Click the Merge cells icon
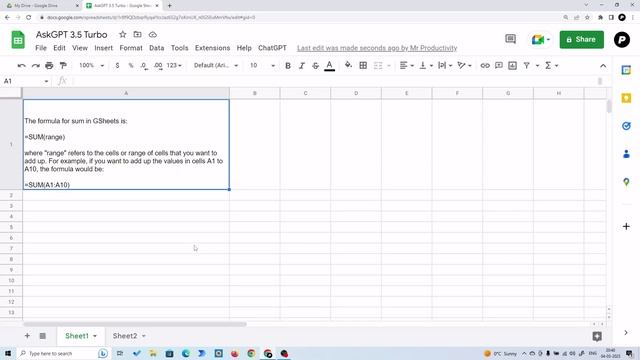This screenshot has width=640, height=360. (x=378, y=65)
